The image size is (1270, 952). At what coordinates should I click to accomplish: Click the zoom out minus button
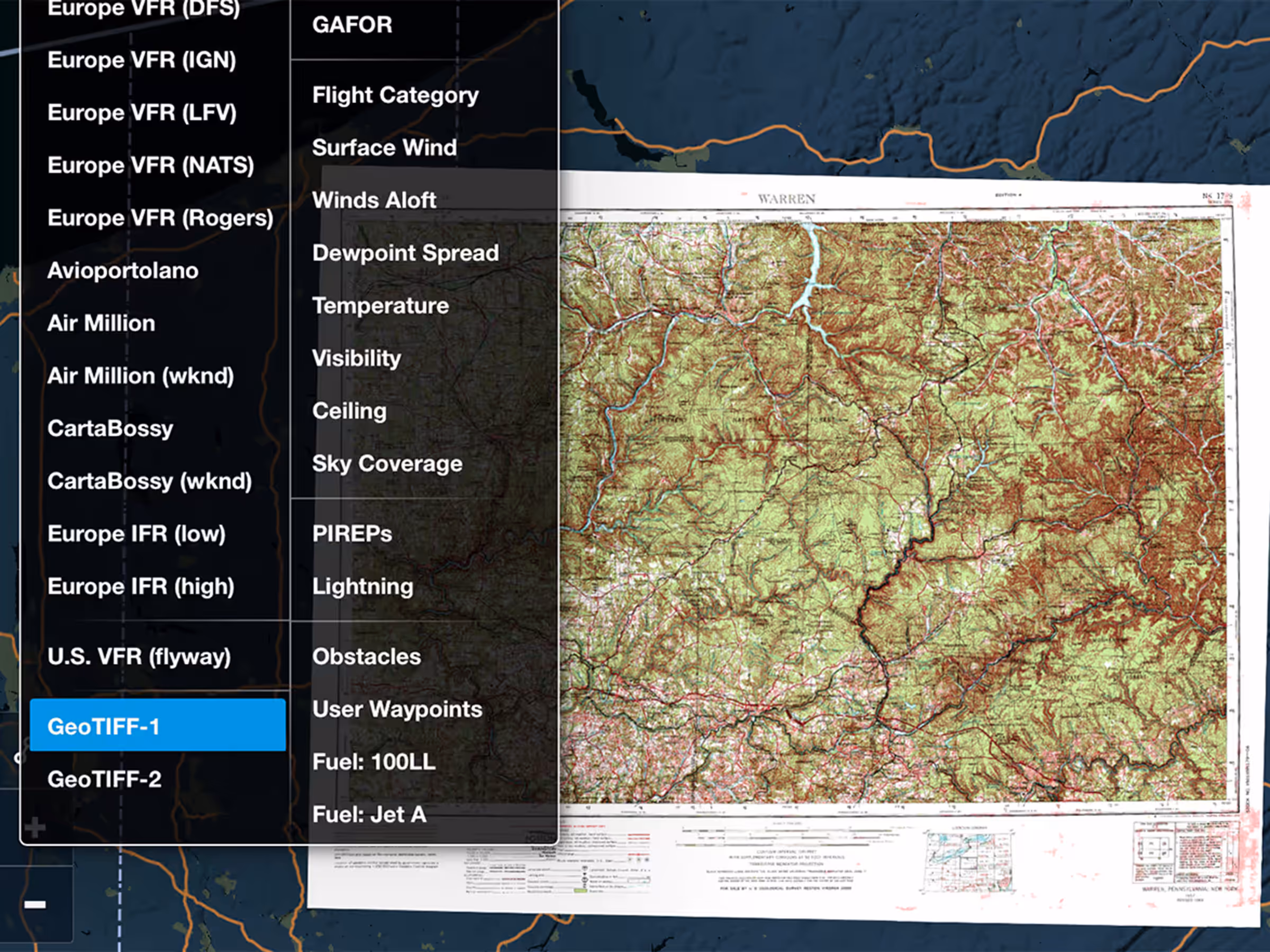click(x=35, y=904)
